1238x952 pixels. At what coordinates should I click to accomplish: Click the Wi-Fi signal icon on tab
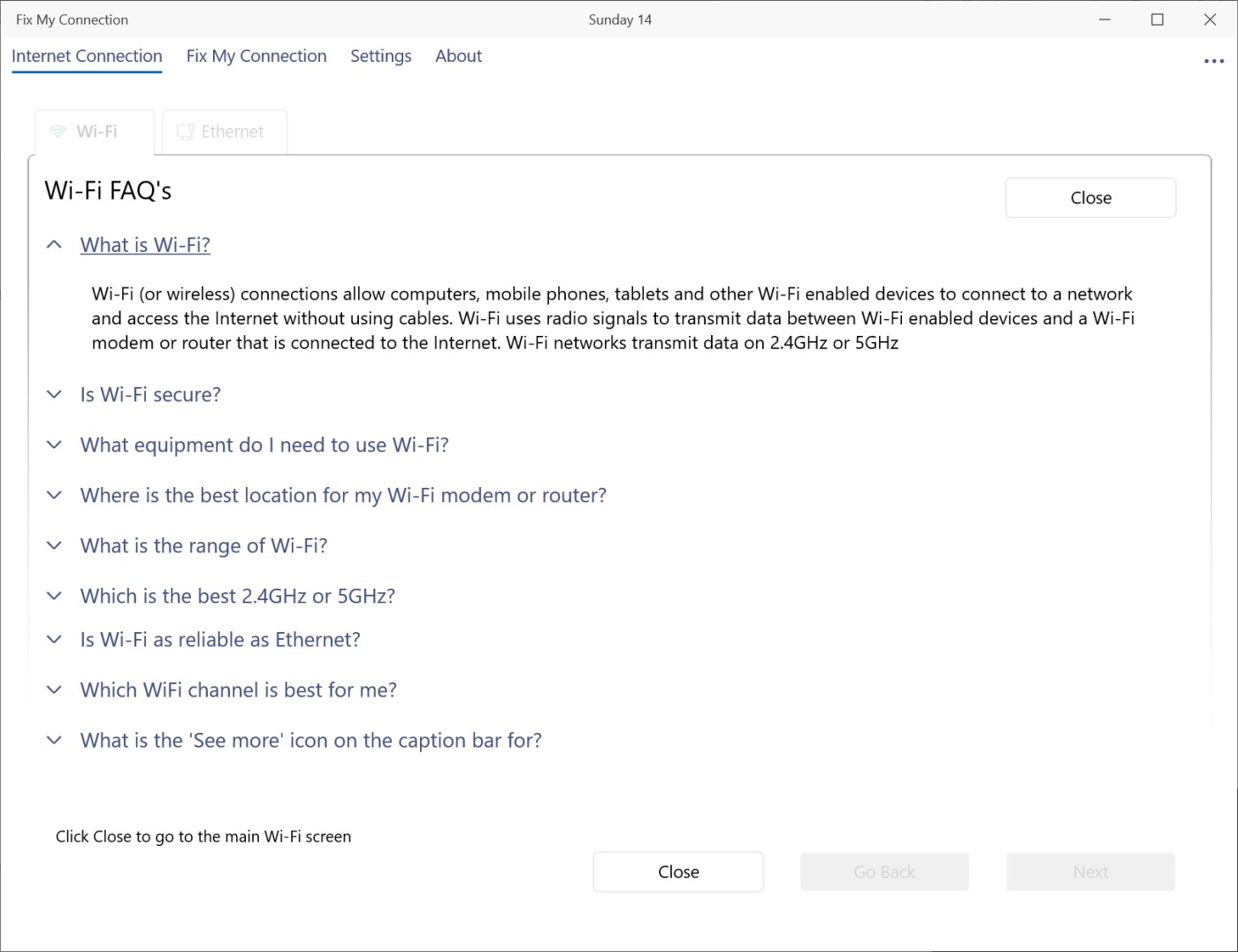click(x=58, y=132)
